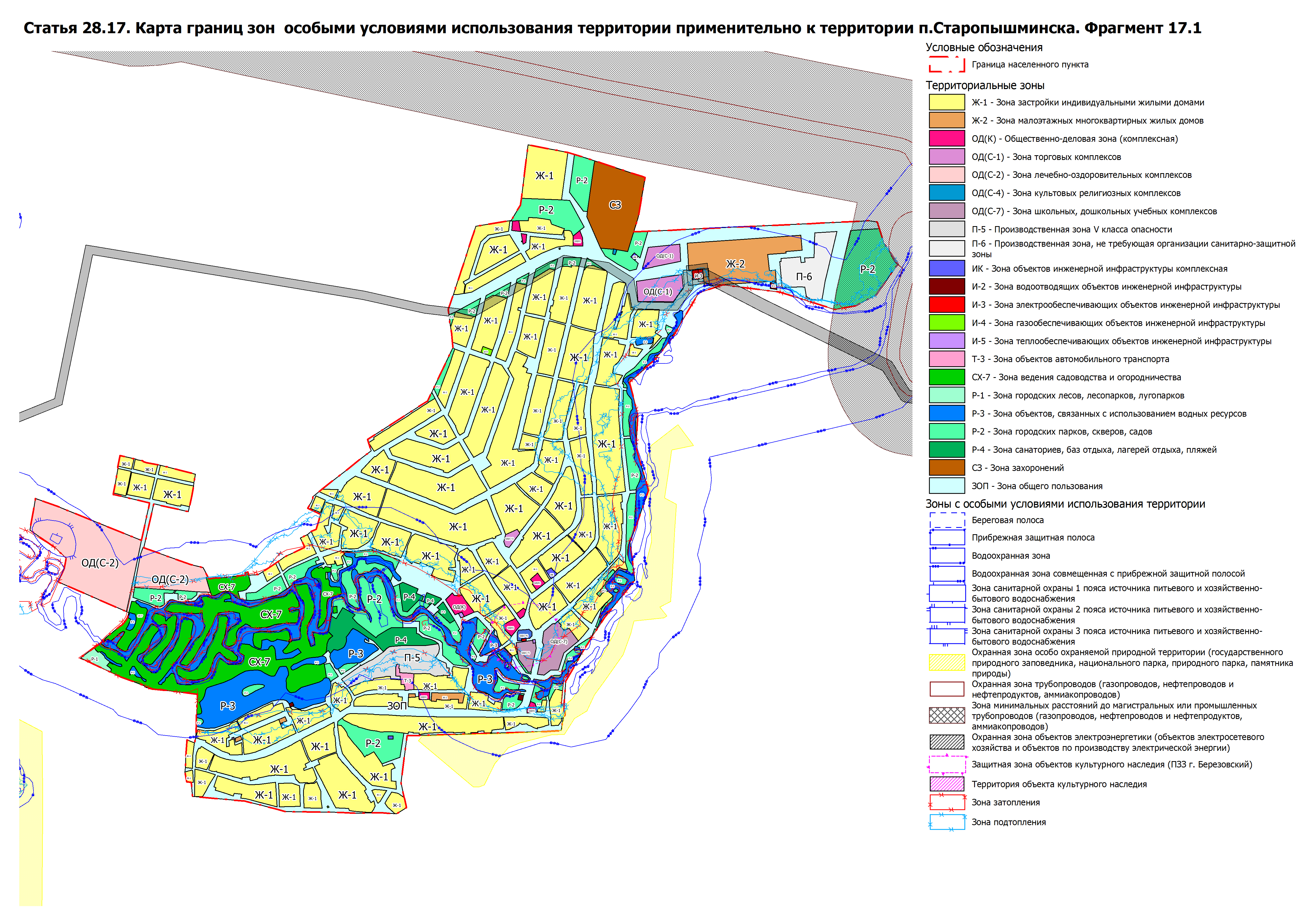The image size is (1307, 924).
Task: Click the Условные обозначения legend title
Action: (984, 48)
